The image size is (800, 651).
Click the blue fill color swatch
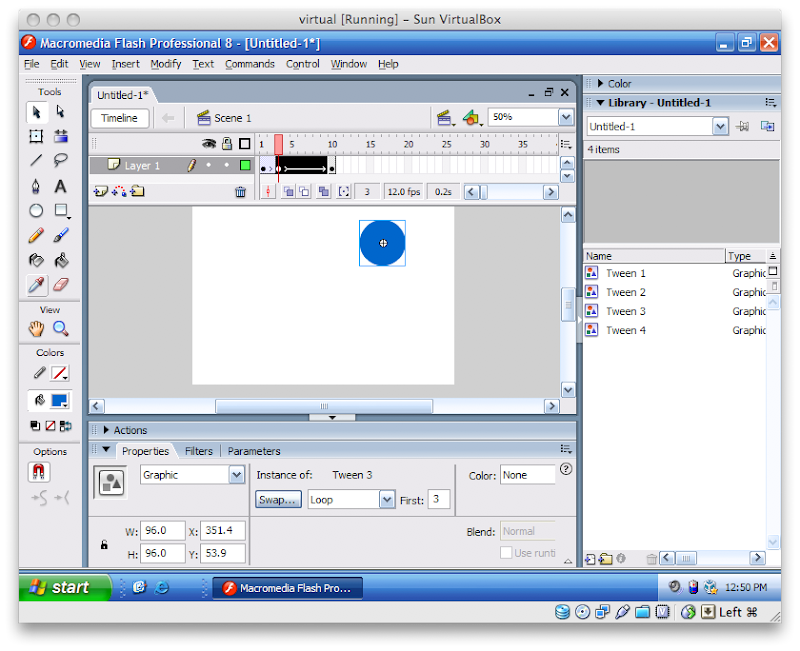[60, 400]
